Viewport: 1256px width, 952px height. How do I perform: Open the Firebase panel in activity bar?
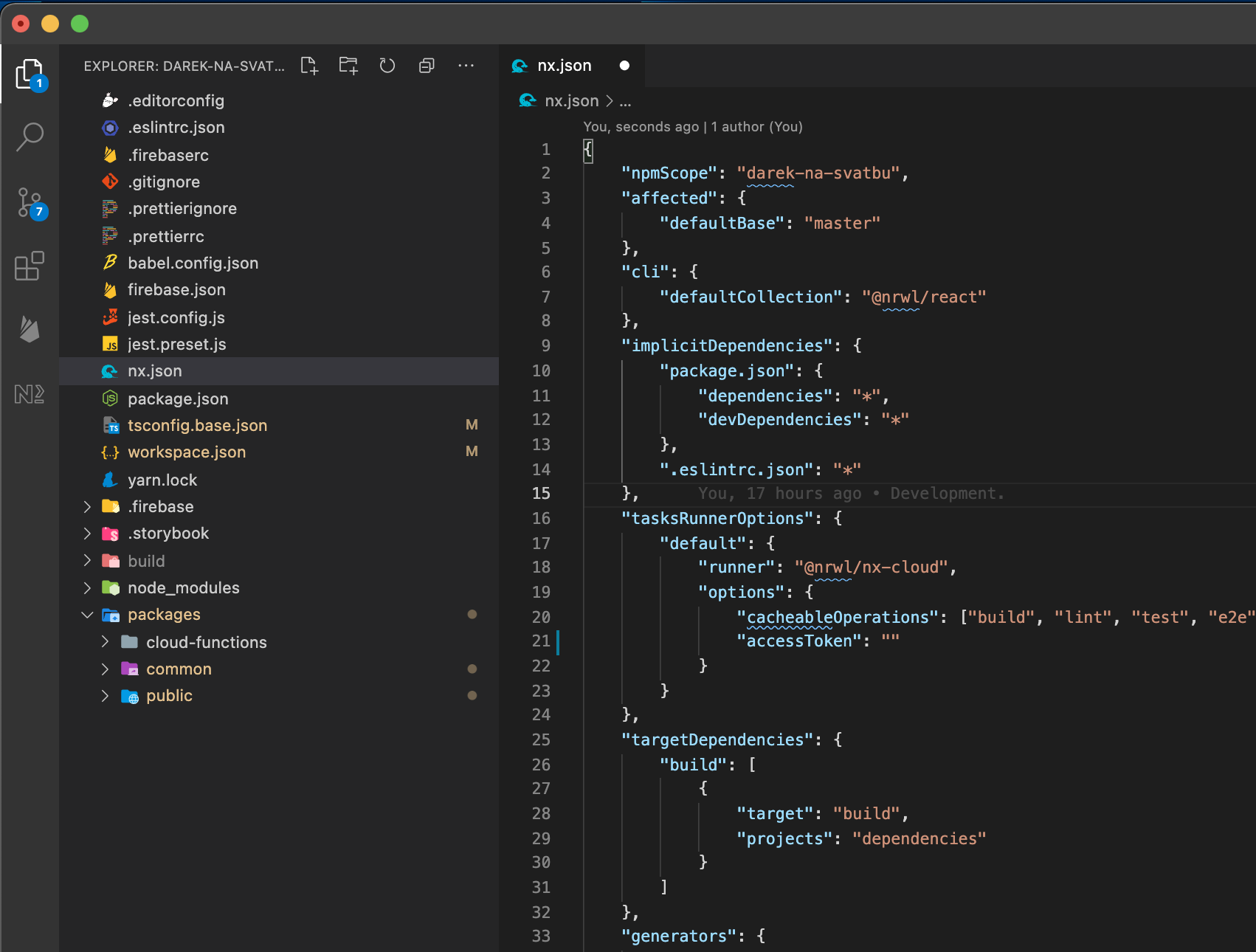tap(30, 329)
